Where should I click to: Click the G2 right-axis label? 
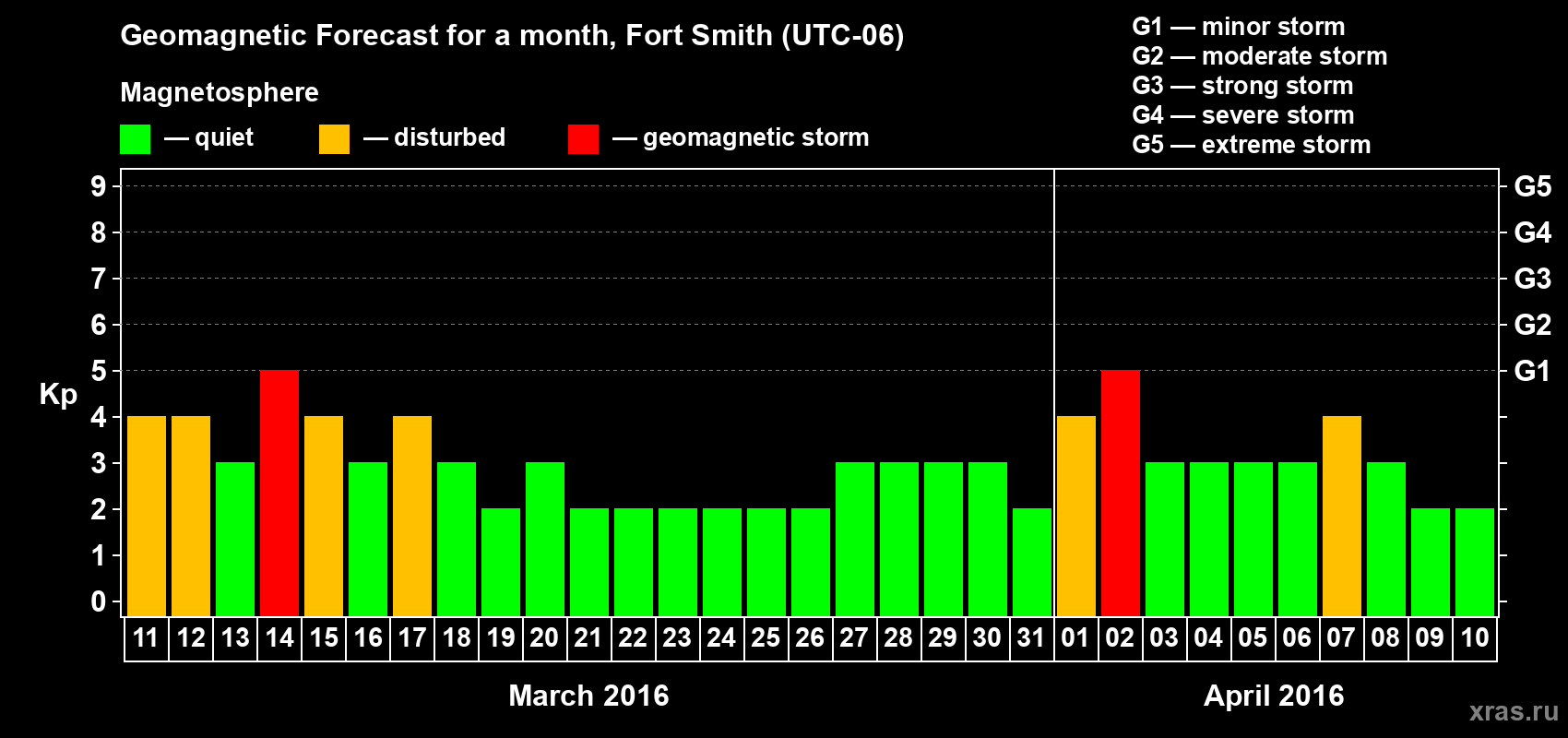point(1533,325)
